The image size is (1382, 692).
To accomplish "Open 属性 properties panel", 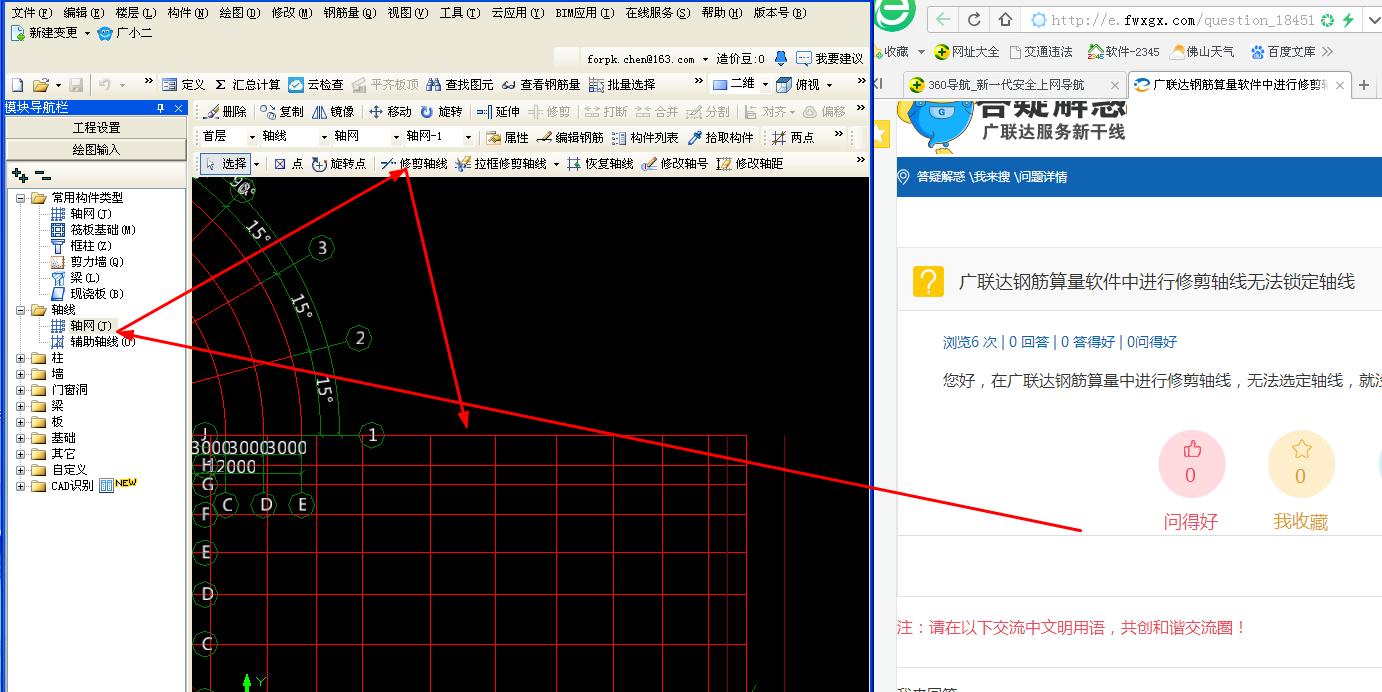I will click(507, 138).
